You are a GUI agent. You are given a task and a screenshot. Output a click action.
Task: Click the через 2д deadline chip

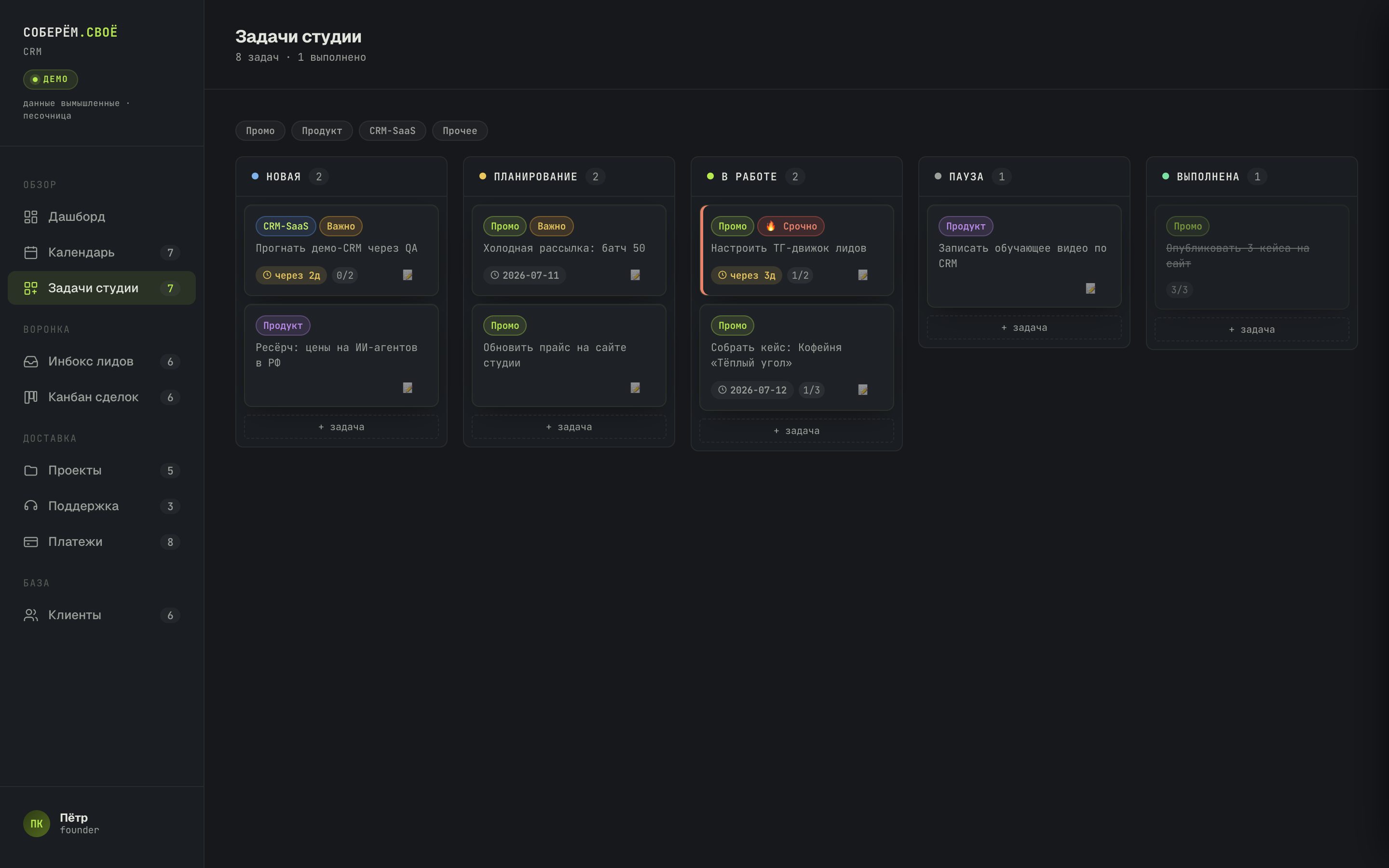291,275
